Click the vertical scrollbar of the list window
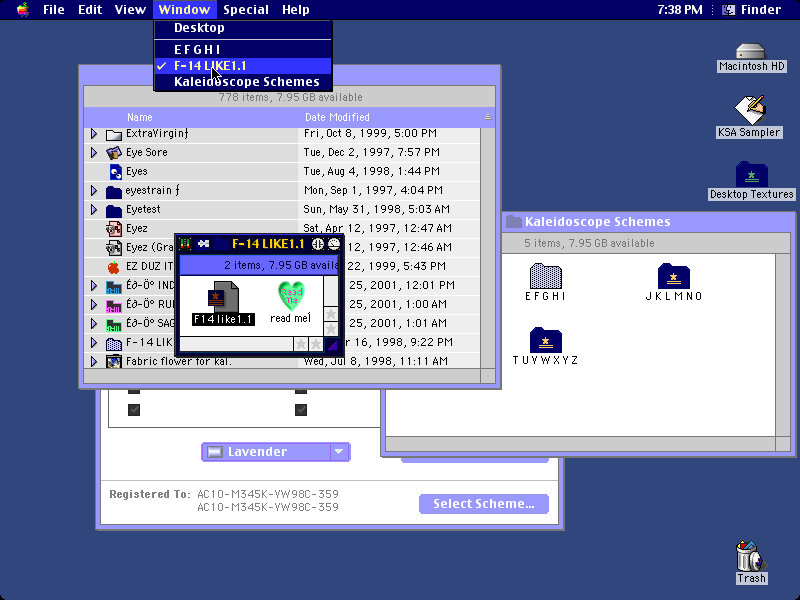Image resolution: width=800 pixels, height=600 pixels. click(x=488, y=248)
